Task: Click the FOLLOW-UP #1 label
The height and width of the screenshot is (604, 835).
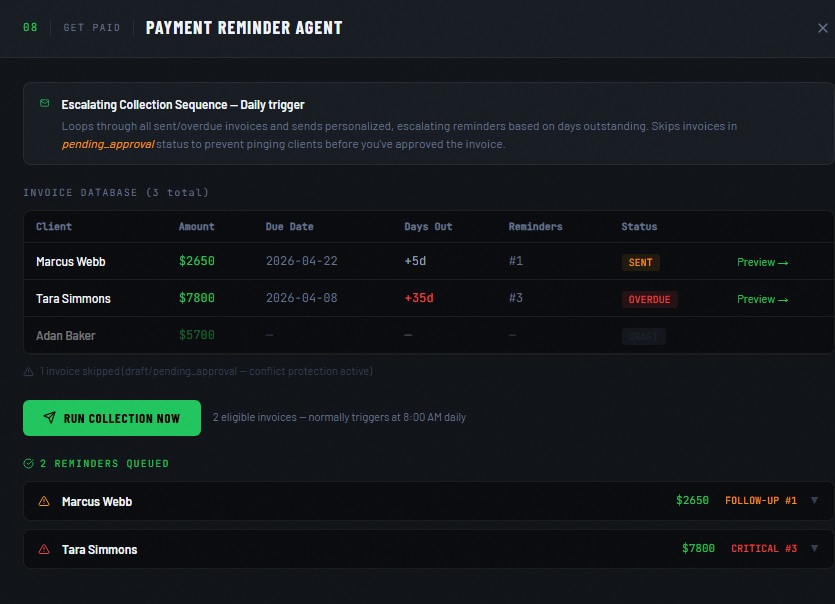Action: [760, 501]
